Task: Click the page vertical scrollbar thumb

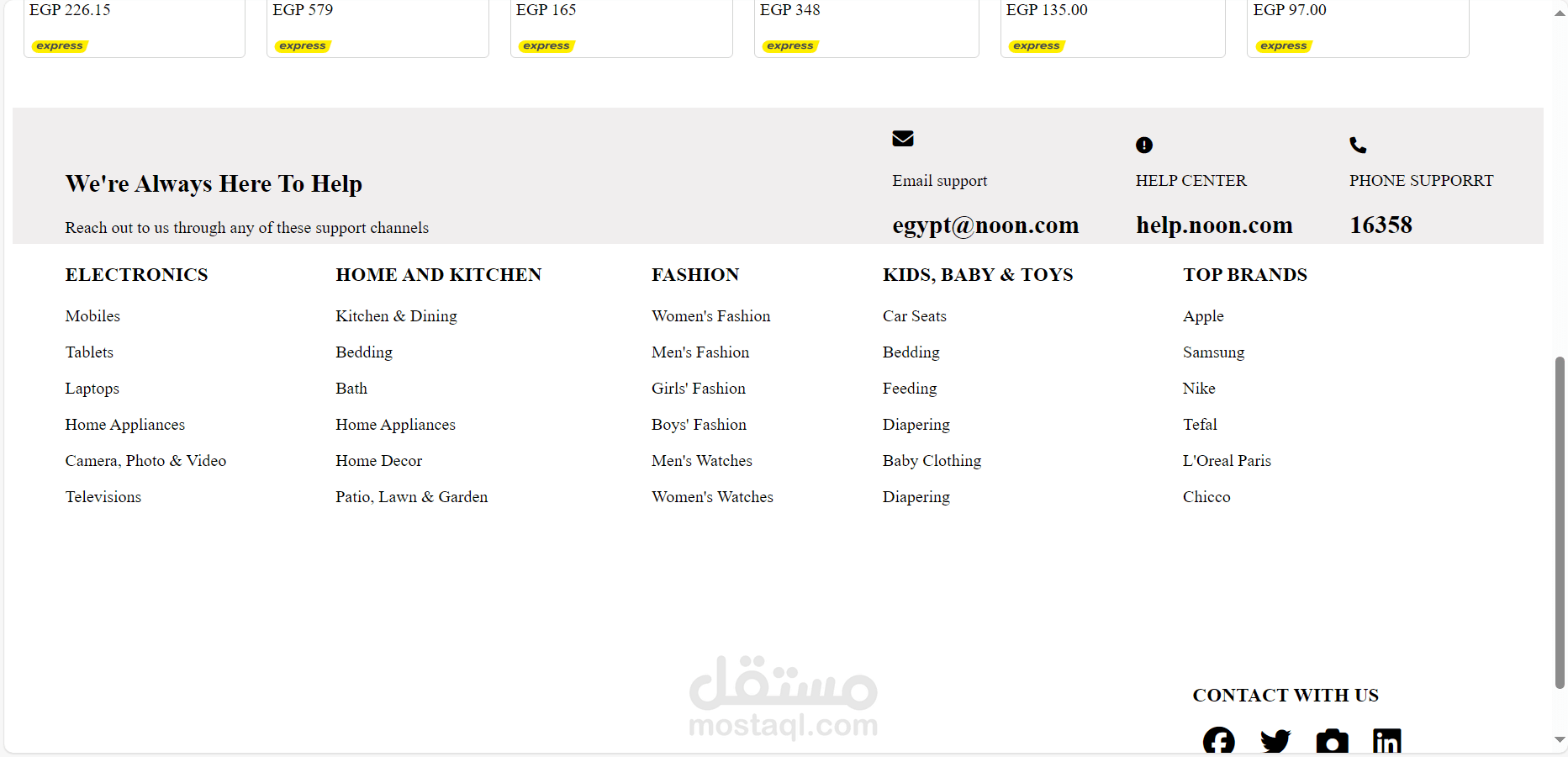Action: click(1560, 523)
